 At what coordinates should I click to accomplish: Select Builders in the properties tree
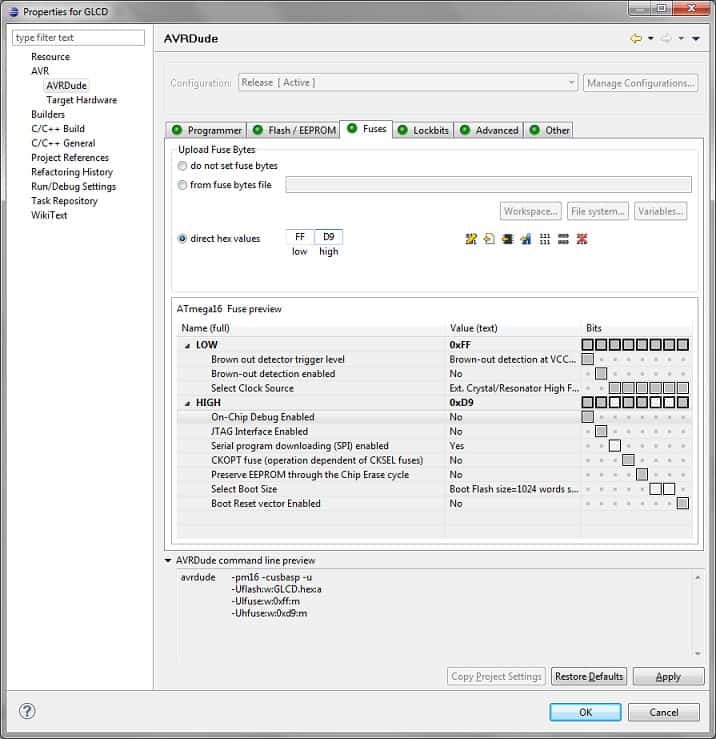click(x=48, y=115)
